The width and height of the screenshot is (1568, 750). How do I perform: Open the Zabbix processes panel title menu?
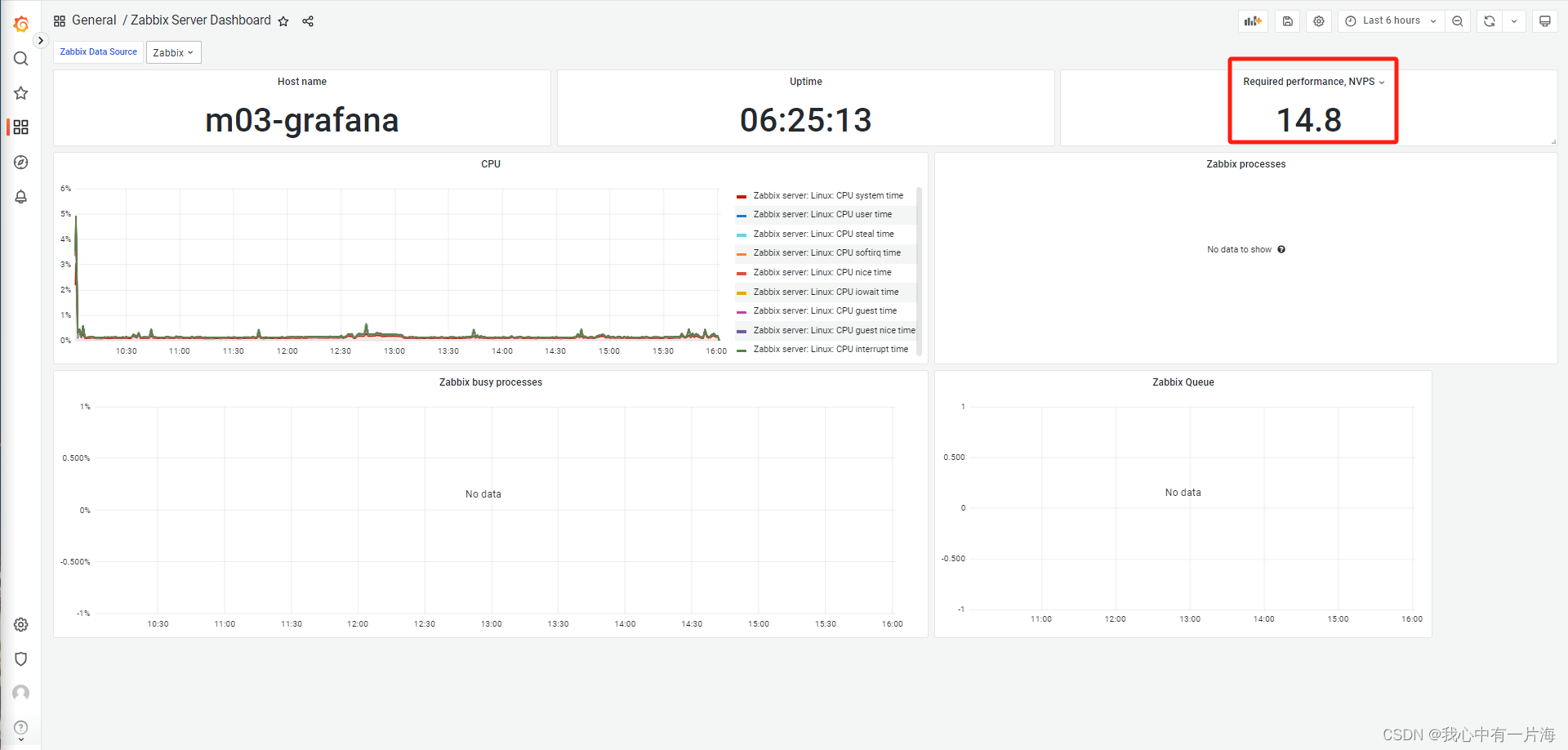[1246, 164]
